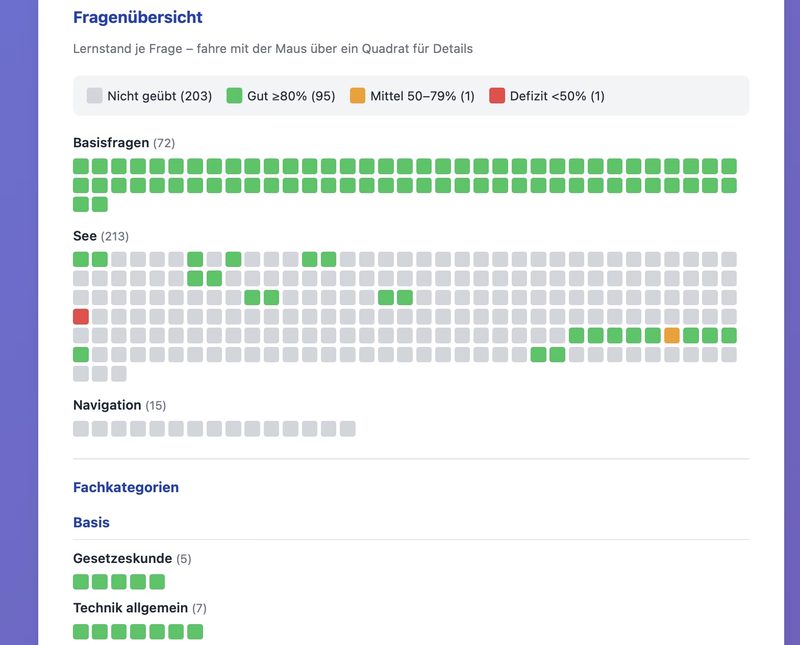This screenshot has height=645, width=800.
Task: Select the first gray square under Navigation
Action: pyautogui.click(x=81, y=429)
